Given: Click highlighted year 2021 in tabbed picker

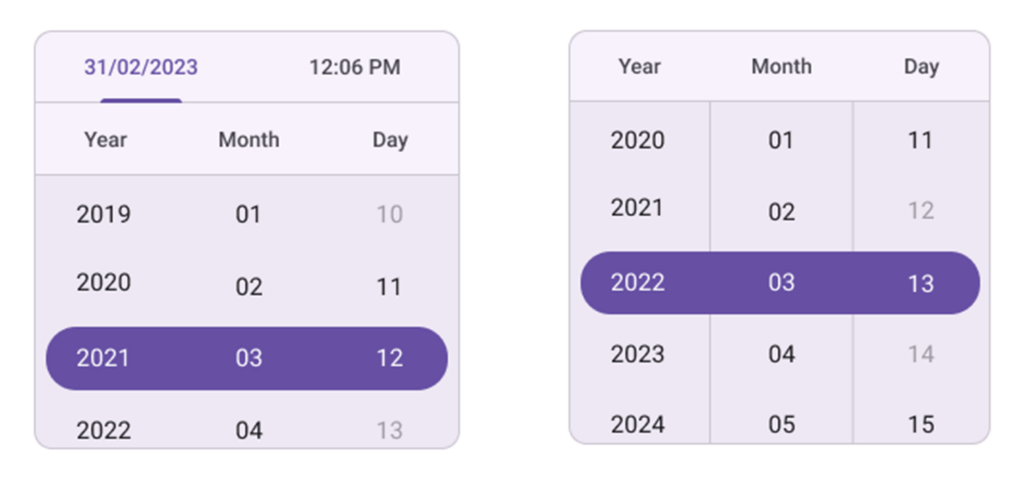Looking at the screenshot, I should click(104, 358).
